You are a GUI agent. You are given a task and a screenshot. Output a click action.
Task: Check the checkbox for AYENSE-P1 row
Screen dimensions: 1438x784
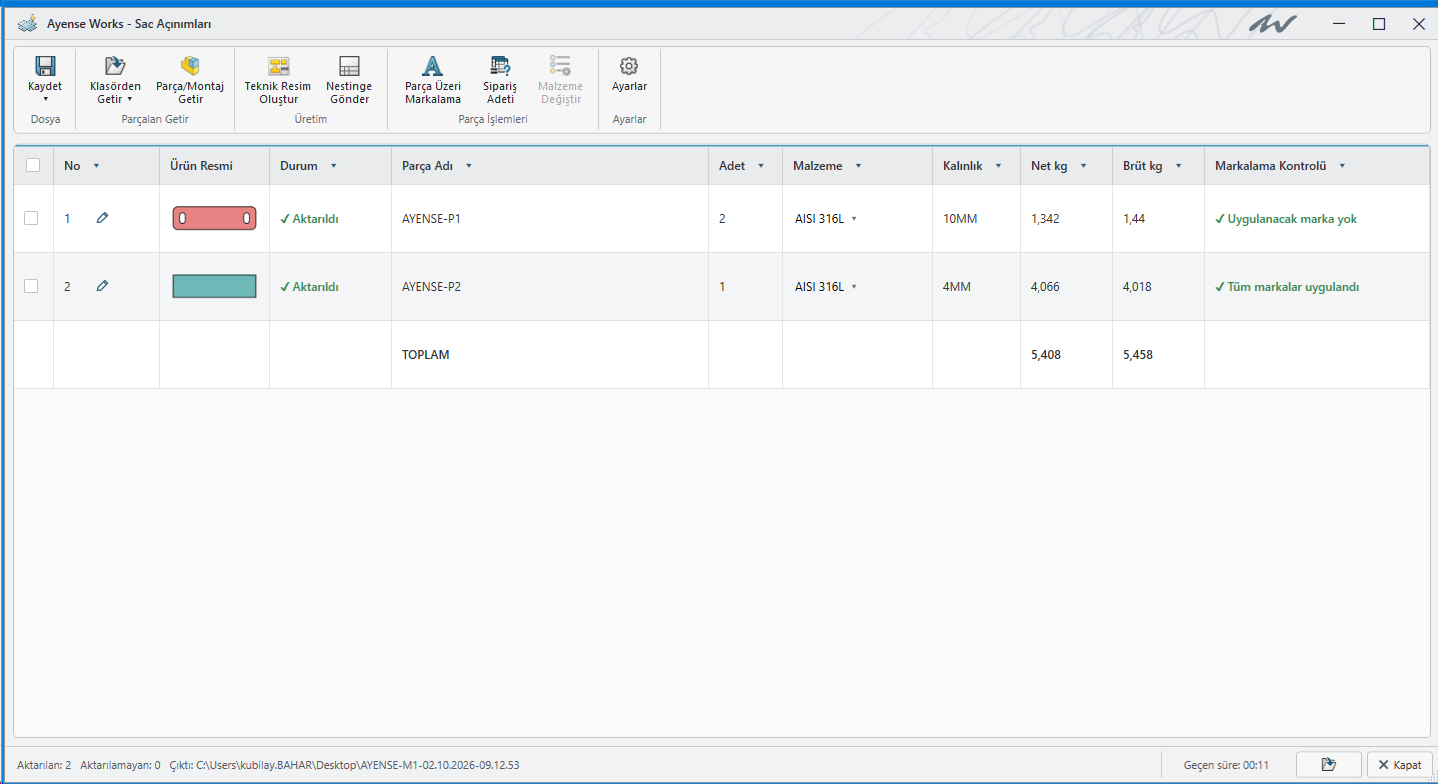point(31,218)
